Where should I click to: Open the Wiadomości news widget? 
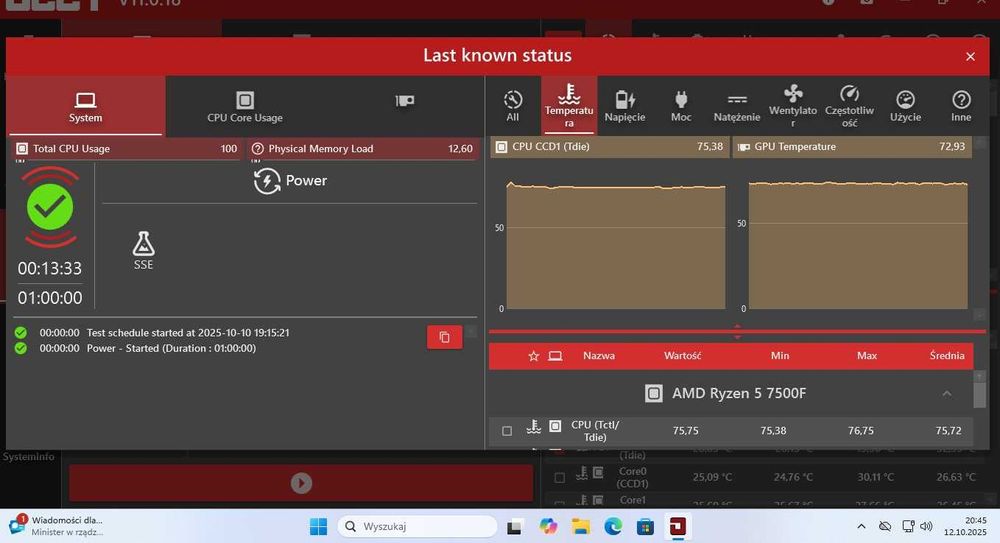pos(56,526)
